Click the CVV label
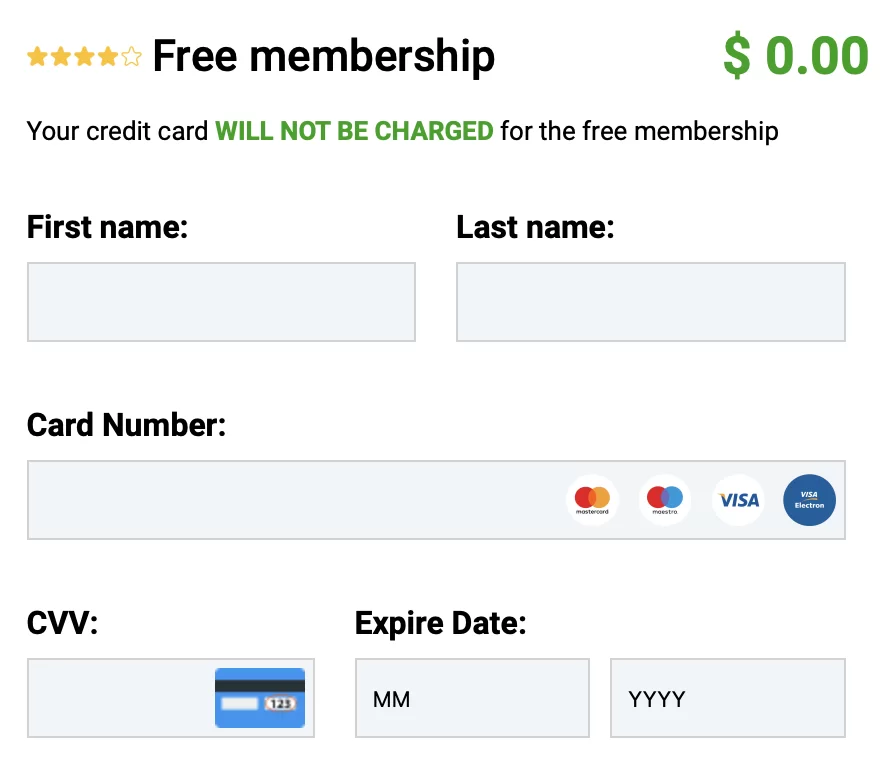This screenshot has height=760, width=886. [x=62, y=623]
